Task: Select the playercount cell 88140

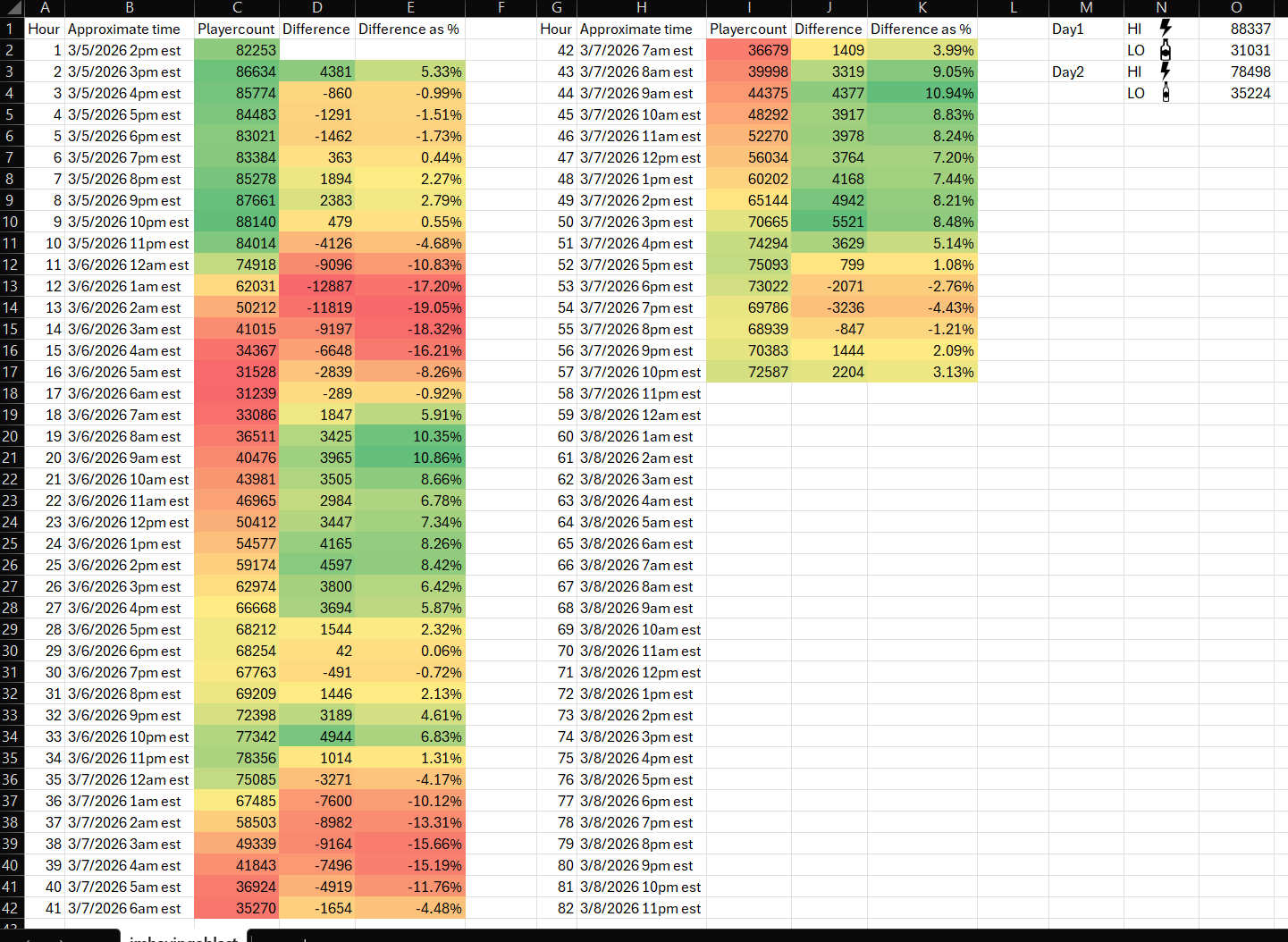Action: [237, 222]
